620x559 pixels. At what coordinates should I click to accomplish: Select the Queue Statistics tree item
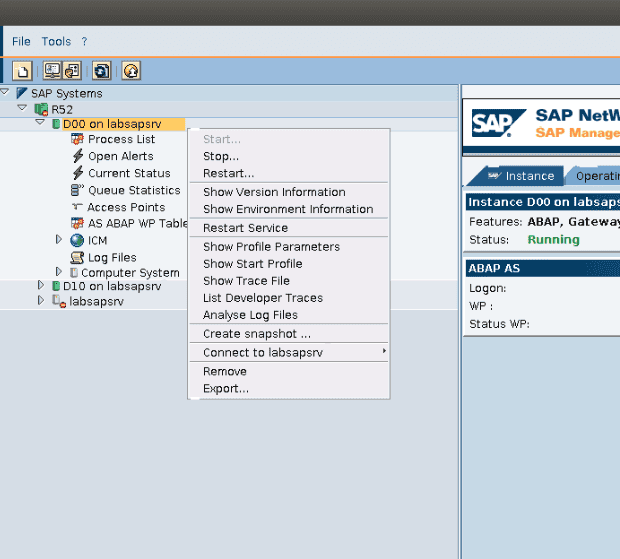click(134, 190)
